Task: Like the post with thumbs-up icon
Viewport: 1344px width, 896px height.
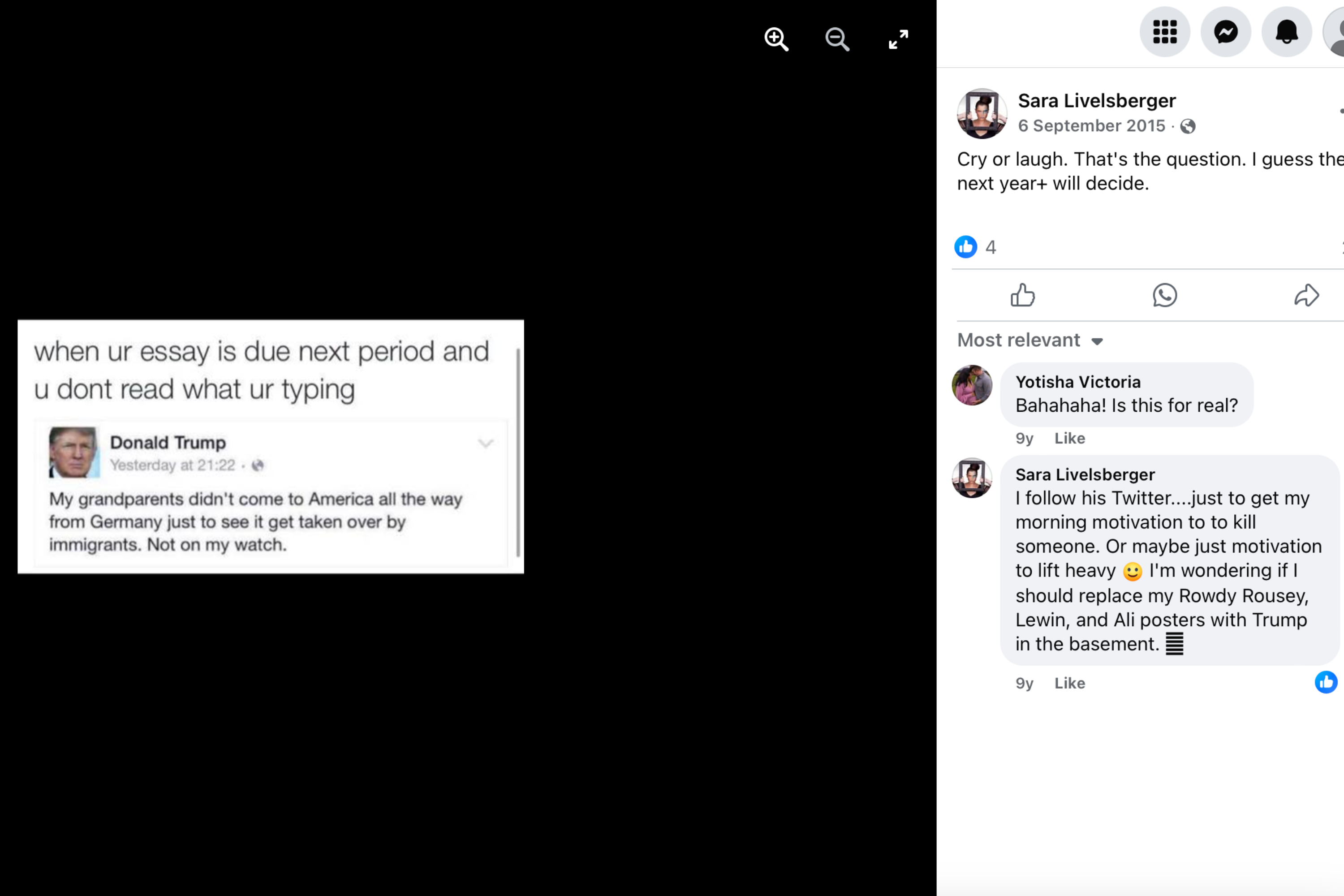Action: tap(1023, 295)
